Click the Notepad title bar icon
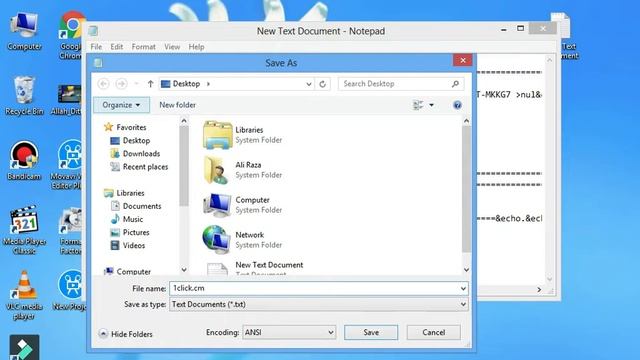The height and width of the screenshot is (360, 640). (x=93, y=31)
